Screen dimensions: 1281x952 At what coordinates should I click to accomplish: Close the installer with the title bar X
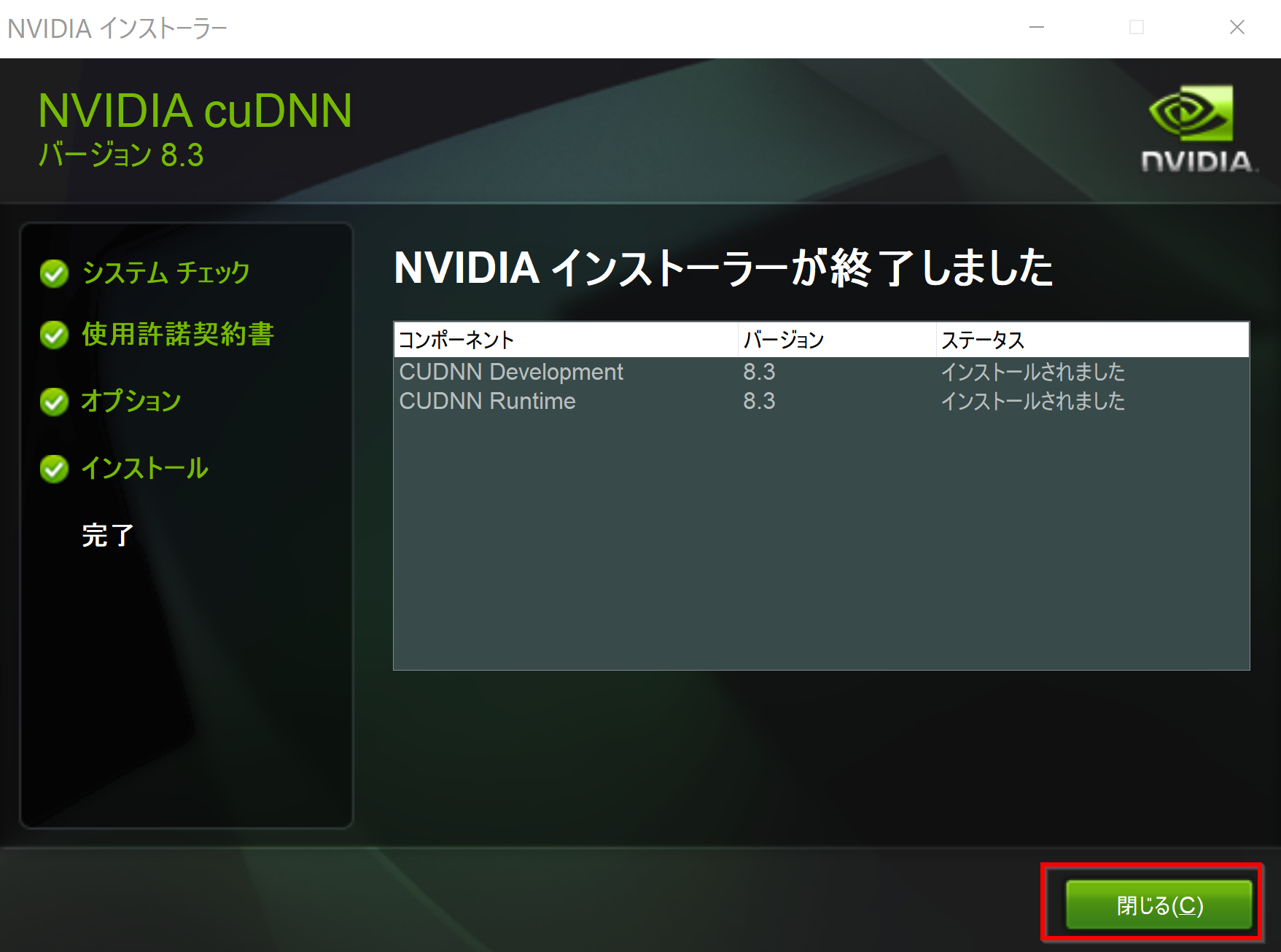(1237, 28)
